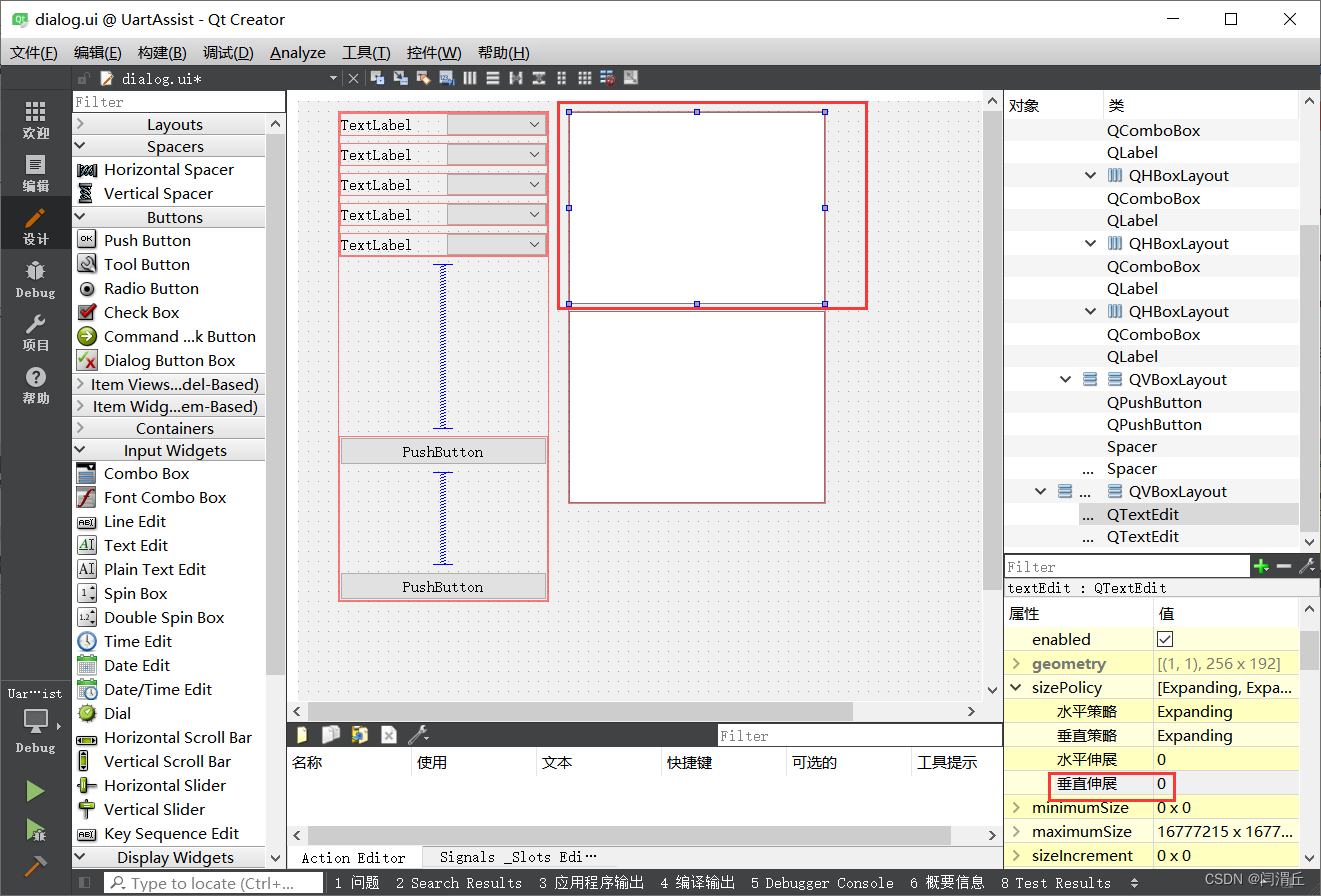This screenshot has width=1321, height=896.
Task: Switch to Edit Tab Order mode icon
Action: click(x=446, y=78)
